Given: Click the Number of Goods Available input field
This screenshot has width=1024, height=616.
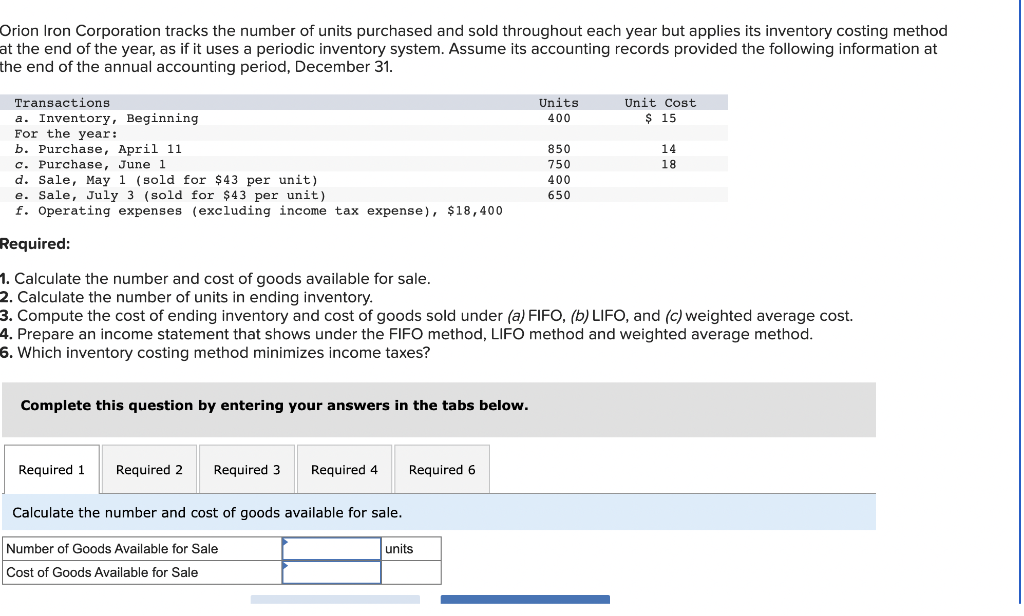Looking at the screenshot, I should (x=332, y=548).
